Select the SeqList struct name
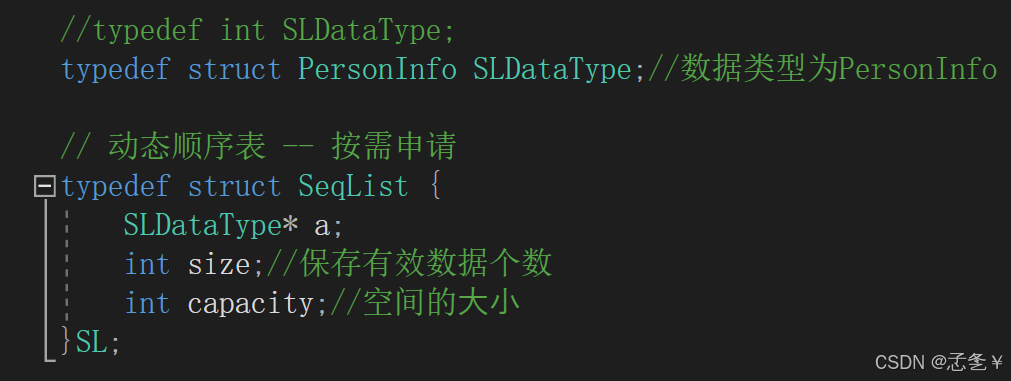This screenshot has width=1011, height=381. (353, 187)
